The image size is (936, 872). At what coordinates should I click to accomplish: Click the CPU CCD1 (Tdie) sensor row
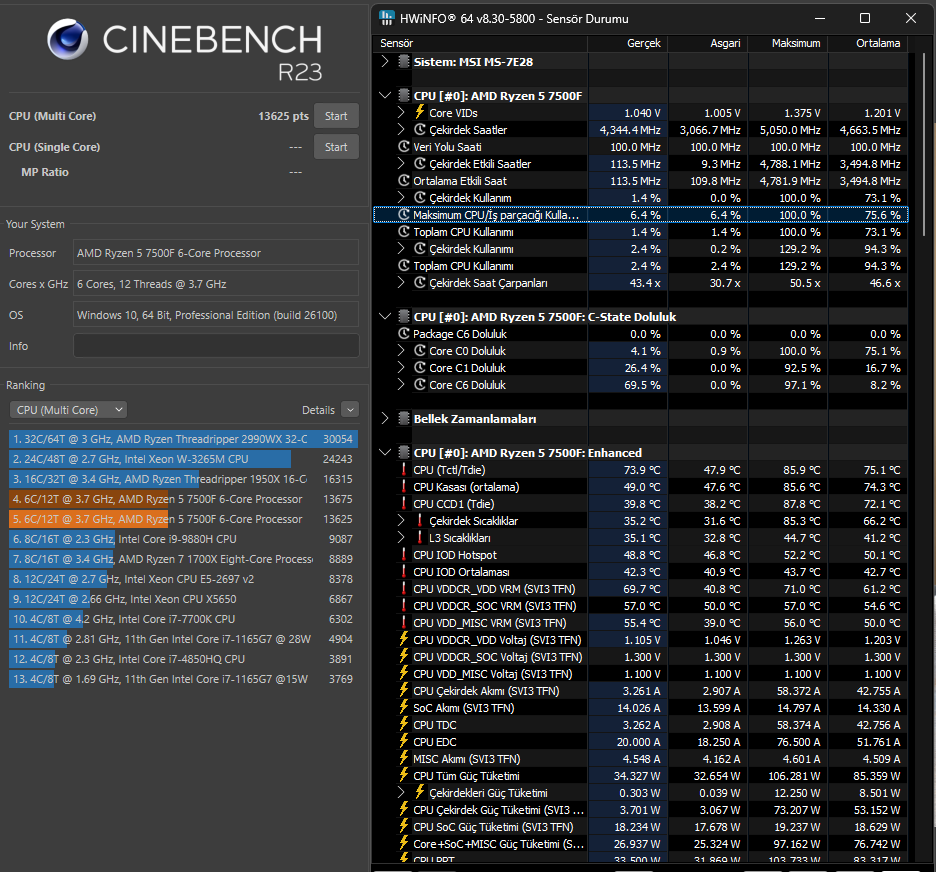tap(641, 504)
